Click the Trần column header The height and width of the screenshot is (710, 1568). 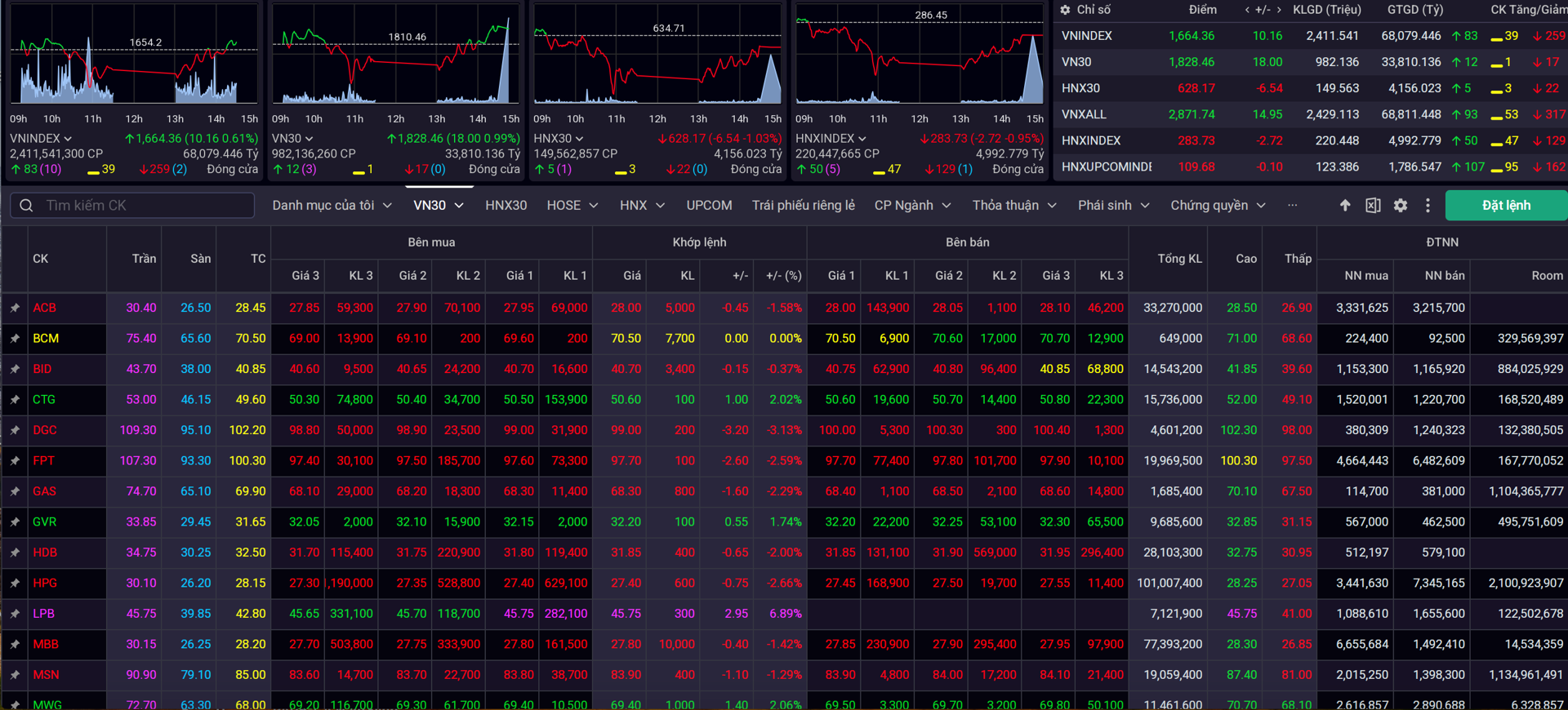(x=145, y=259)
